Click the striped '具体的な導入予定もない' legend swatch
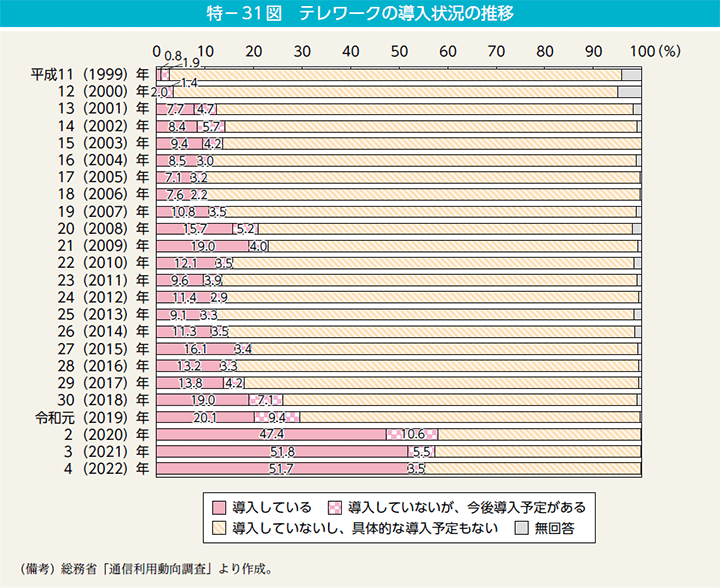The image size is (720, 588). click(x=219, y=528)
